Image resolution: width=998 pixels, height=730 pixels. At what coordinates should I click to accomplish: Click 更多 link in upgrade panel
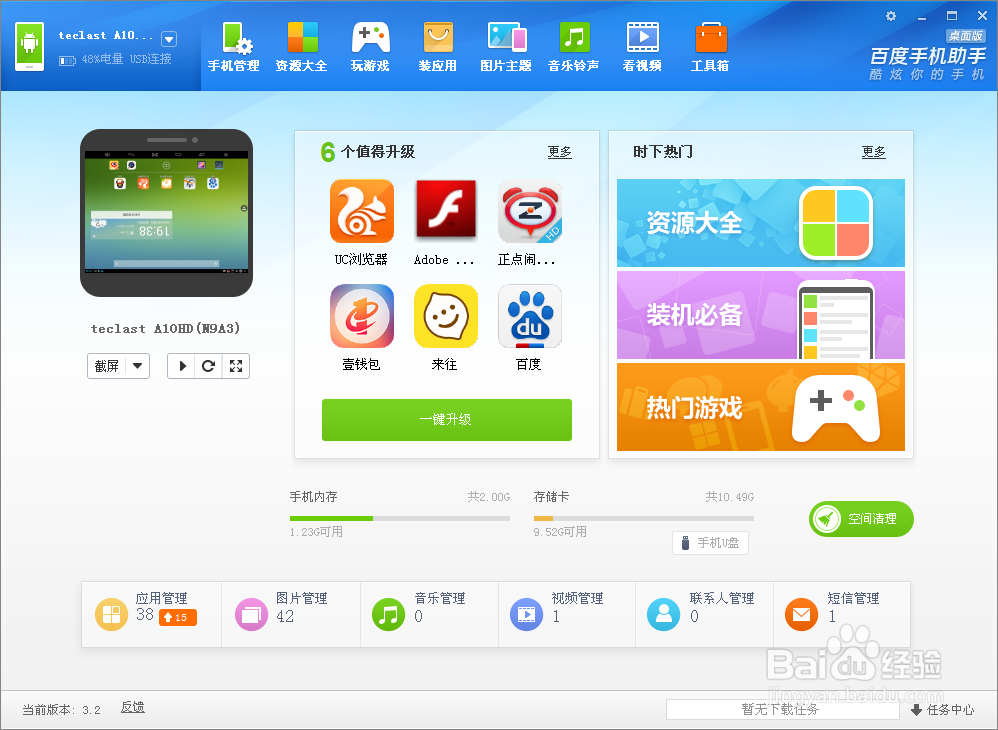(559, 152)
